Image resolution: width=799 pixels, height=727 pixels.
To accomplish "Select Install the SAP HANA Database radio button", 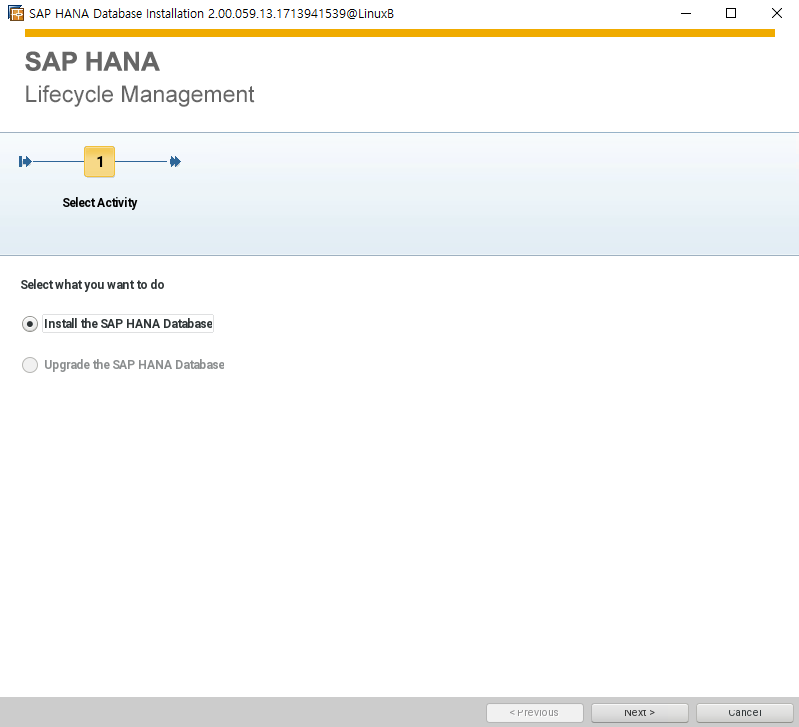I will 30,324.
